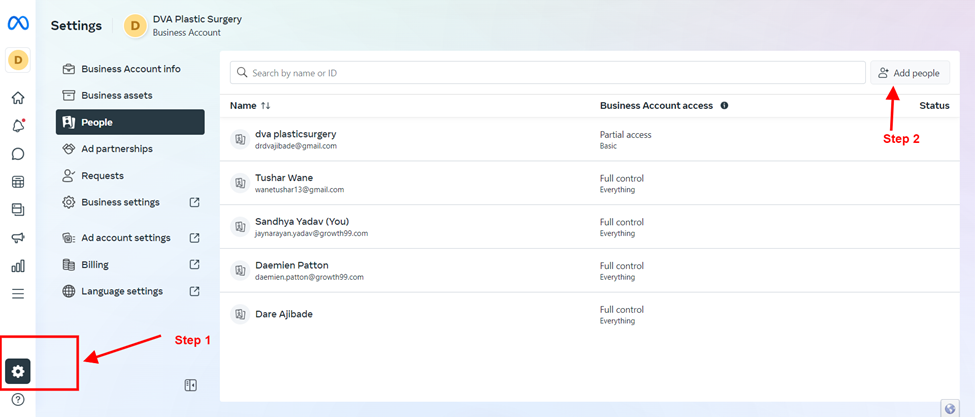Select the People menu item
The image size is (975, 417).
[130, 122]
